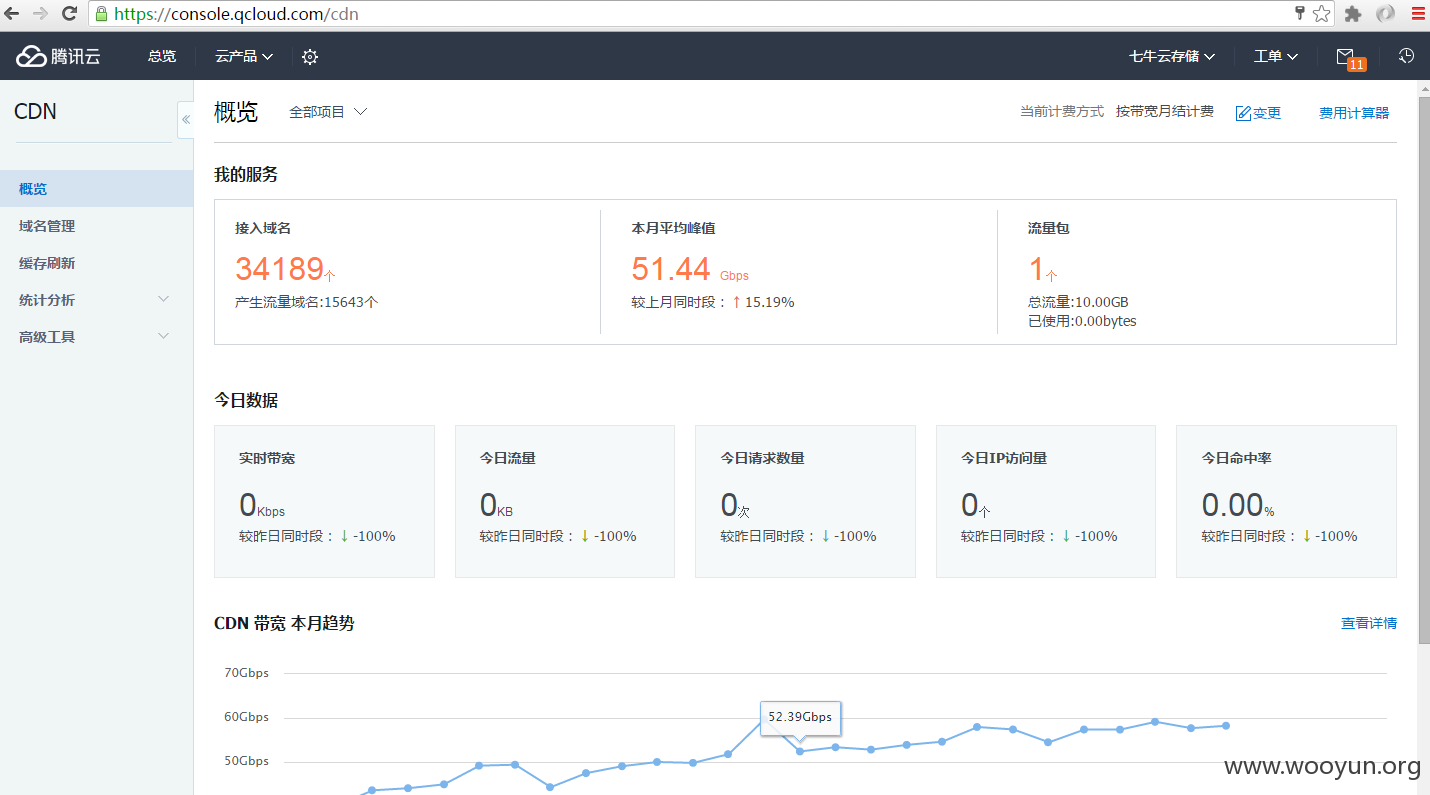Click the chart point showing 52.39Gbps
The height and width of the screenshot is (795, 1430).
tap(800, 751)
